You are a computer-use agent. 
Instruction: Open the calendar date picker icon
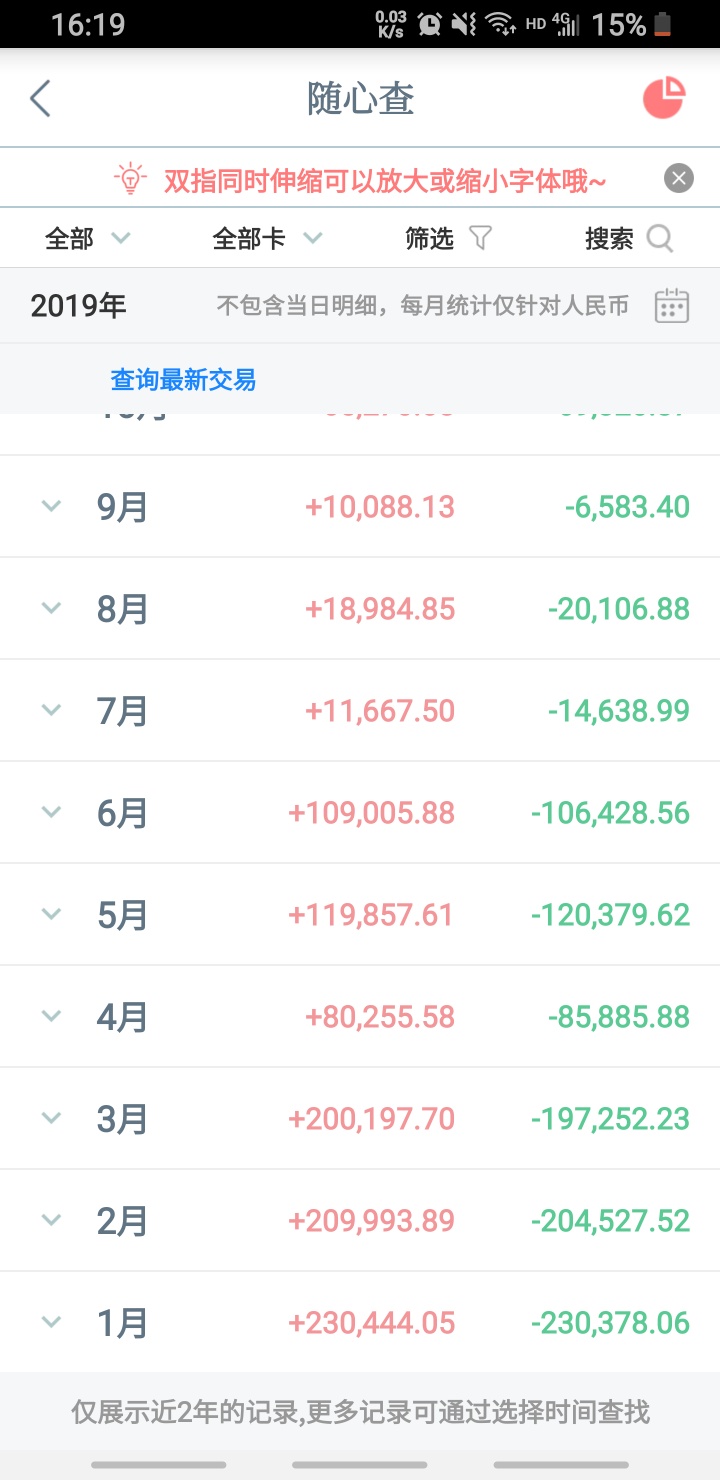(x=672, y=305)
